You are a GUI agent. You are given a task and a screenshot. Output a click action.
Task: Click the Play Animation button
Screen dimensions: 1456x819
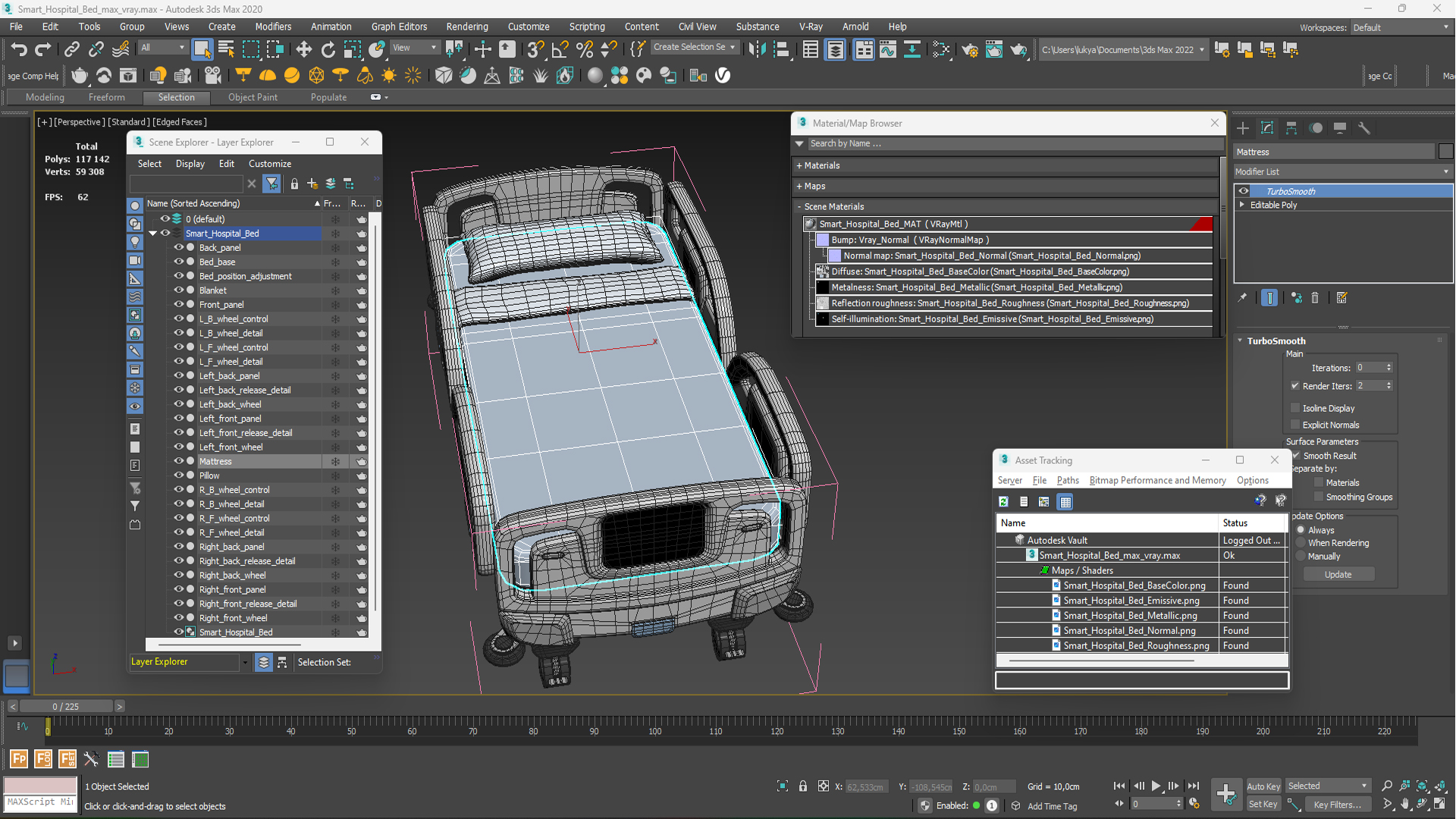tap(1156, 786)
